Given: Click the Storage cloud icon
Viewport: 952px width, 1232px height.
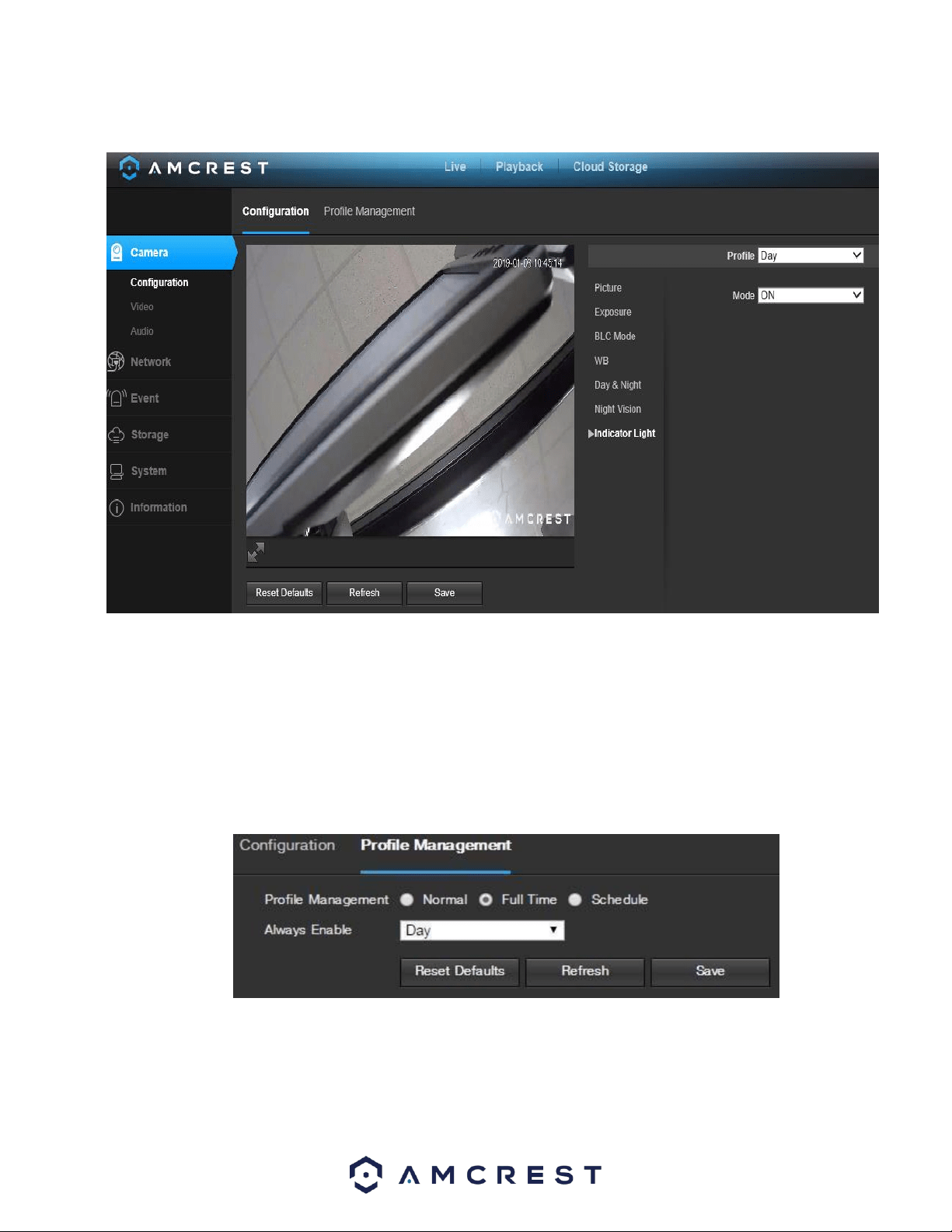Looking at the screenshot, I should point(117,435).
